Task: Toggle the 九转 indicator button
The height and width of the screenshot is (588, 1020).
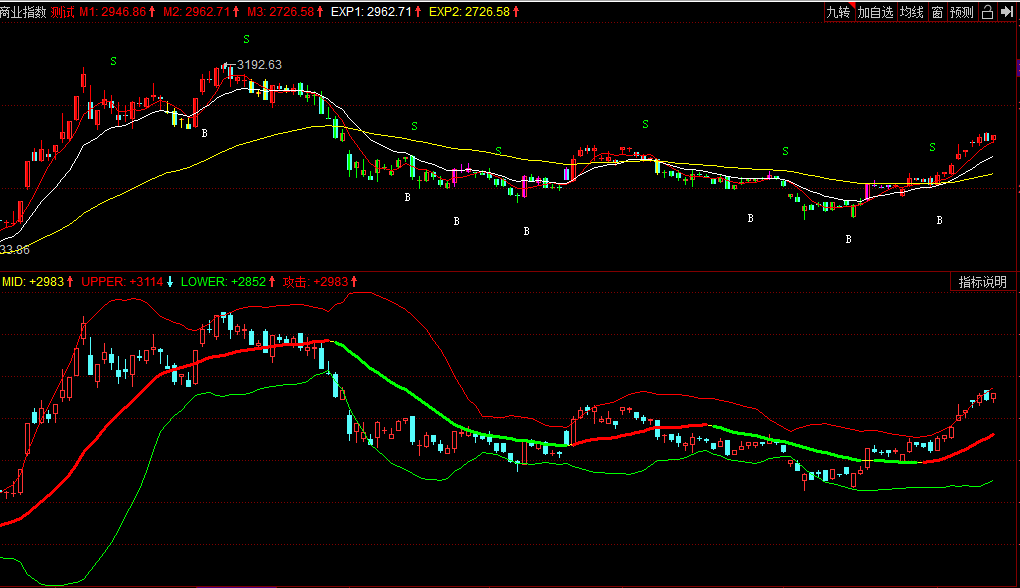Action: 838,12
